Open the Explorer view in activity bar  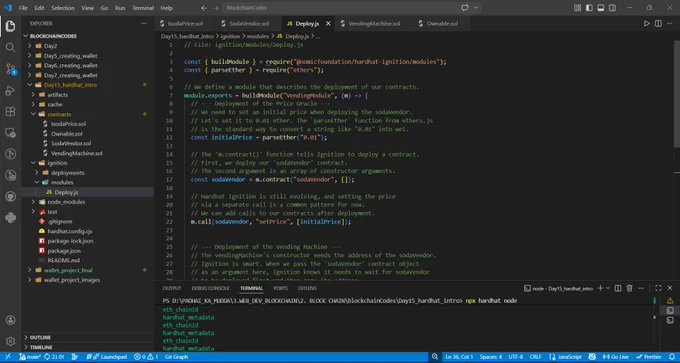[10, 26]
